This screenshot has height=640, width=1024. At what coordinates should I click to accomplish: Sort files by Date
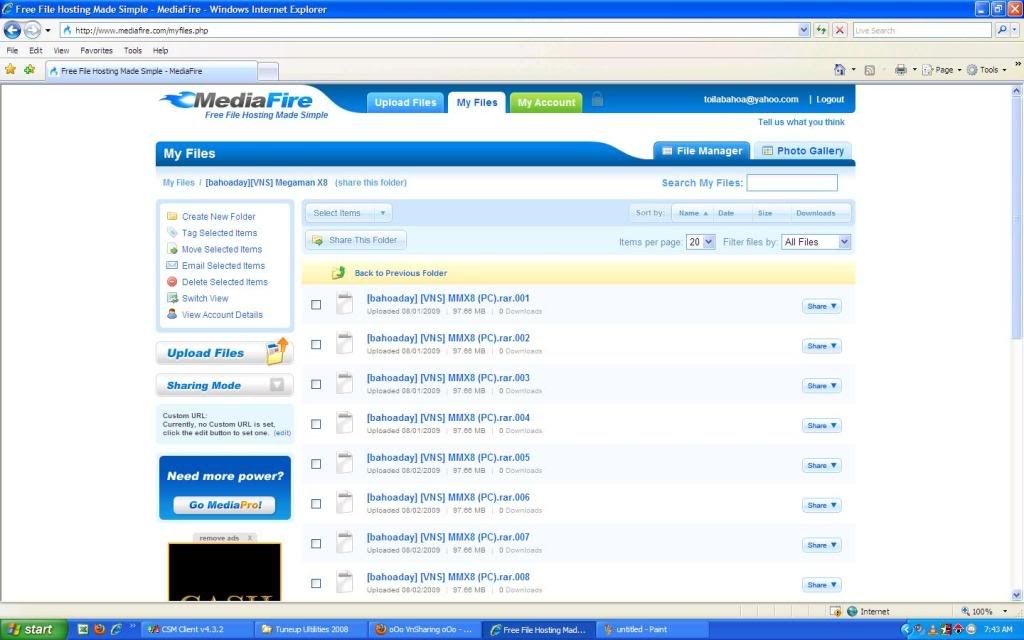(726, 213)
